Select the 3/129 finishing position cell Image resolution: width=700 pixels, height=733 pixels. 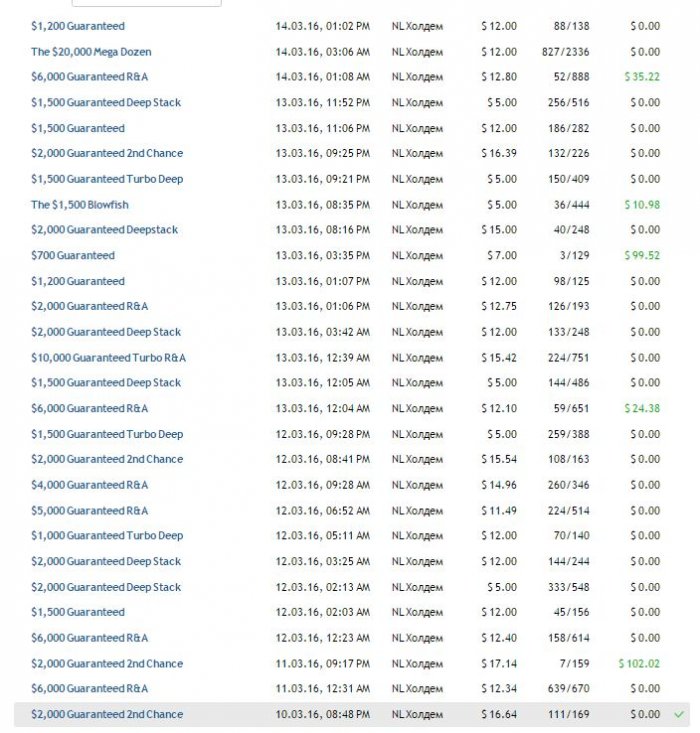(x=572, y=255)
